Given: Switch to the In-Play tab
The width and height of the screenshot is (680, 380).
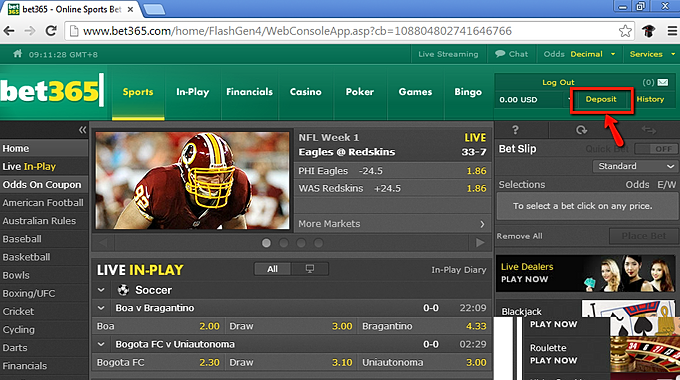Looking at the screenshot, I should (193, 92).
